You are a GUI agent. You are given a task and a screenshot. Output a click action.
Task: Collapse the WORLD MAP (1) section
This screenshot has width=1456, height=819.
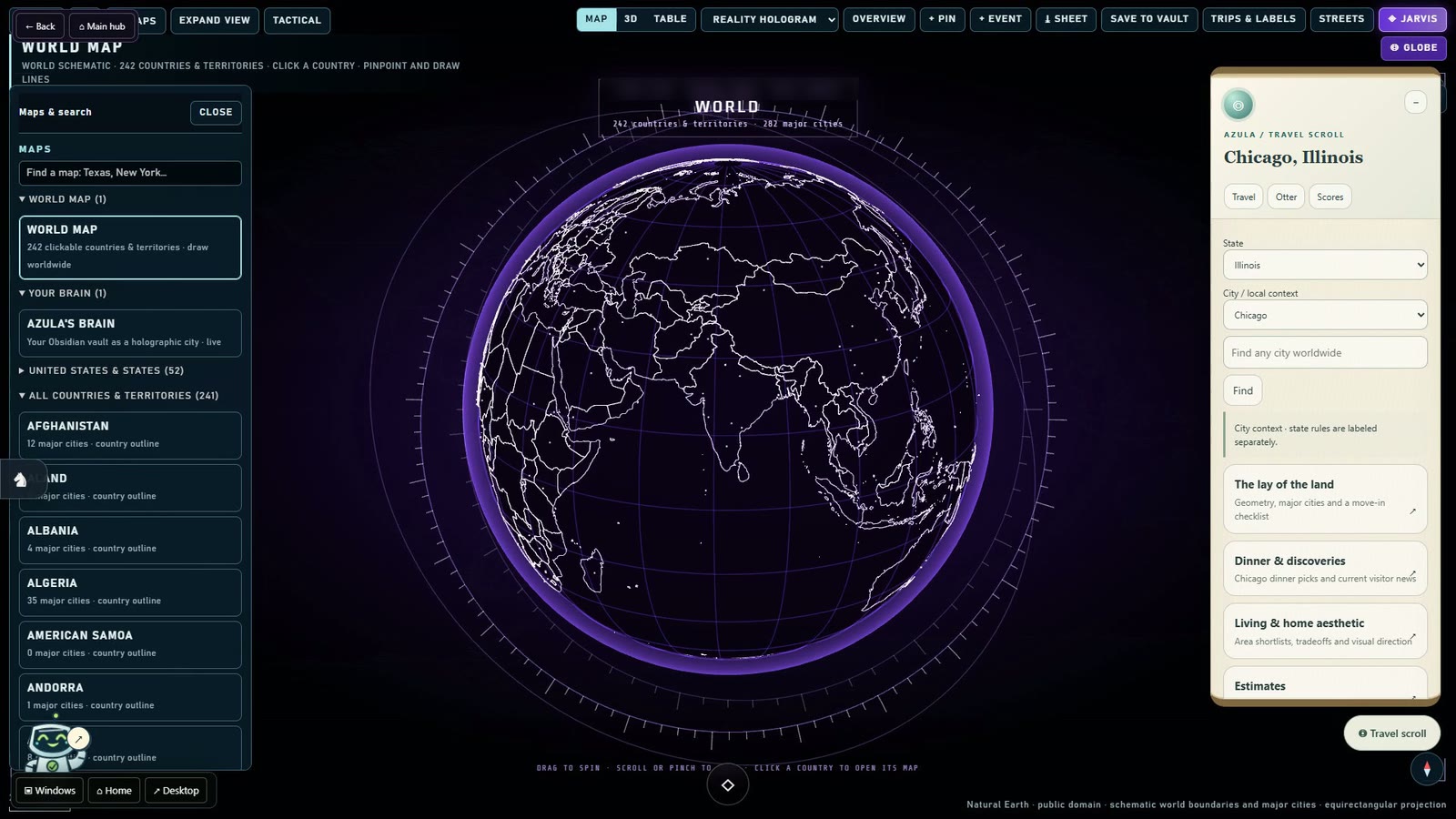point(63,199)
